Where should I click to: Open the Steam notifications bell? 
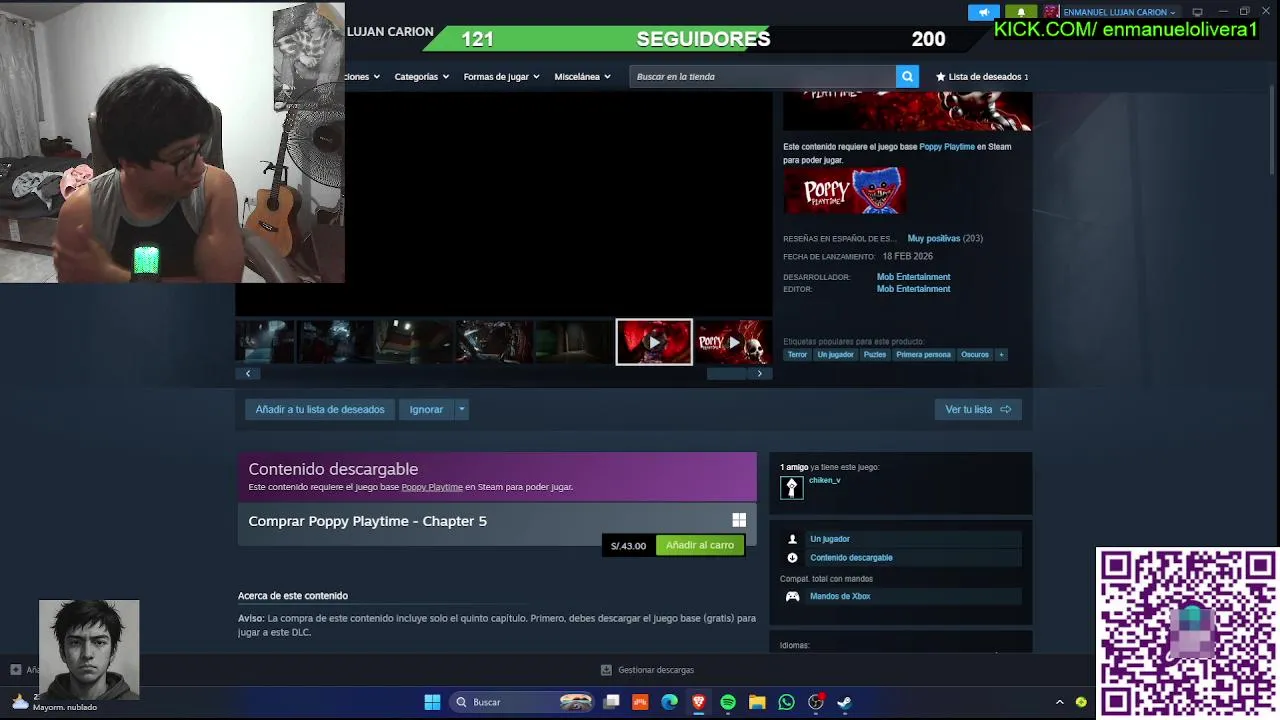[1021, 12]
